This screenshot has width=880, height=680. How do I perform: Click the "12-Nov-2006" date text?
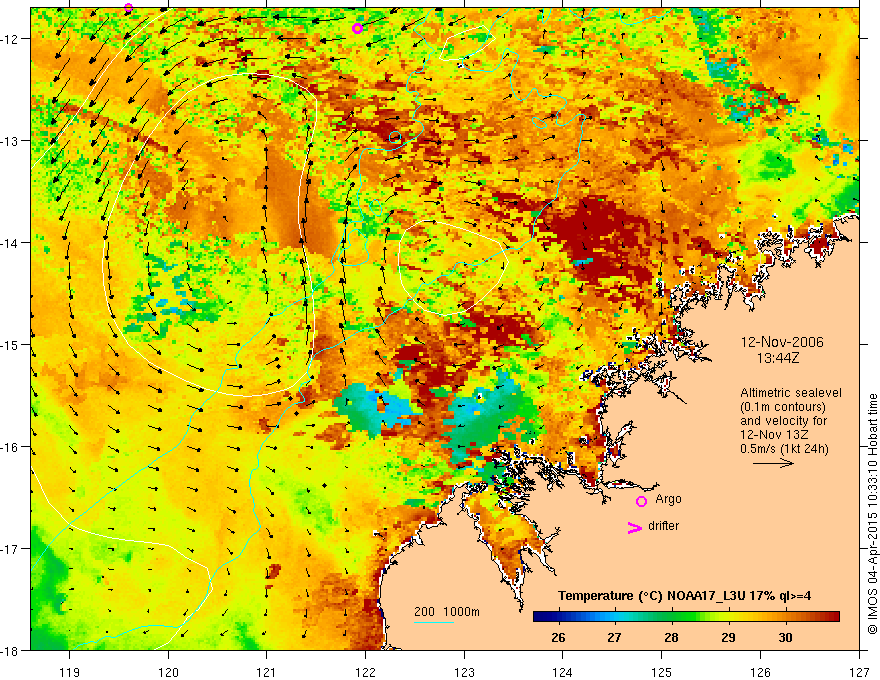pos(782,342)
